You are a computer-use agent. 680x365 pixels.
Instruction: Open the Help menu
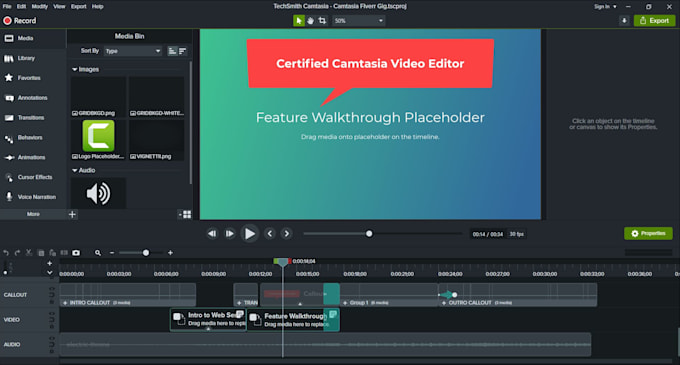coord(98,7)
